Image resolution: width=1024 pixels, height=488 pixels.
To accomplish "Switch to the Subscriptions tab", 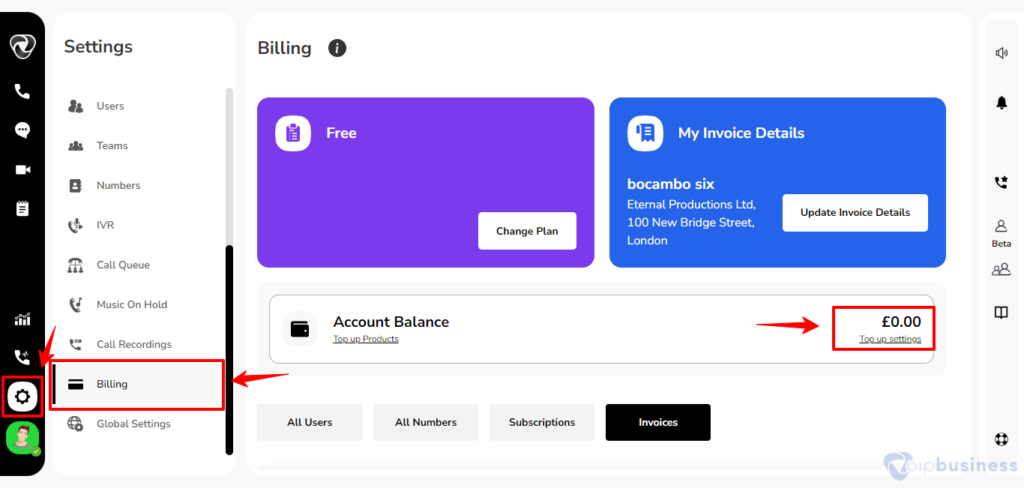I will [x=541, y=422].
